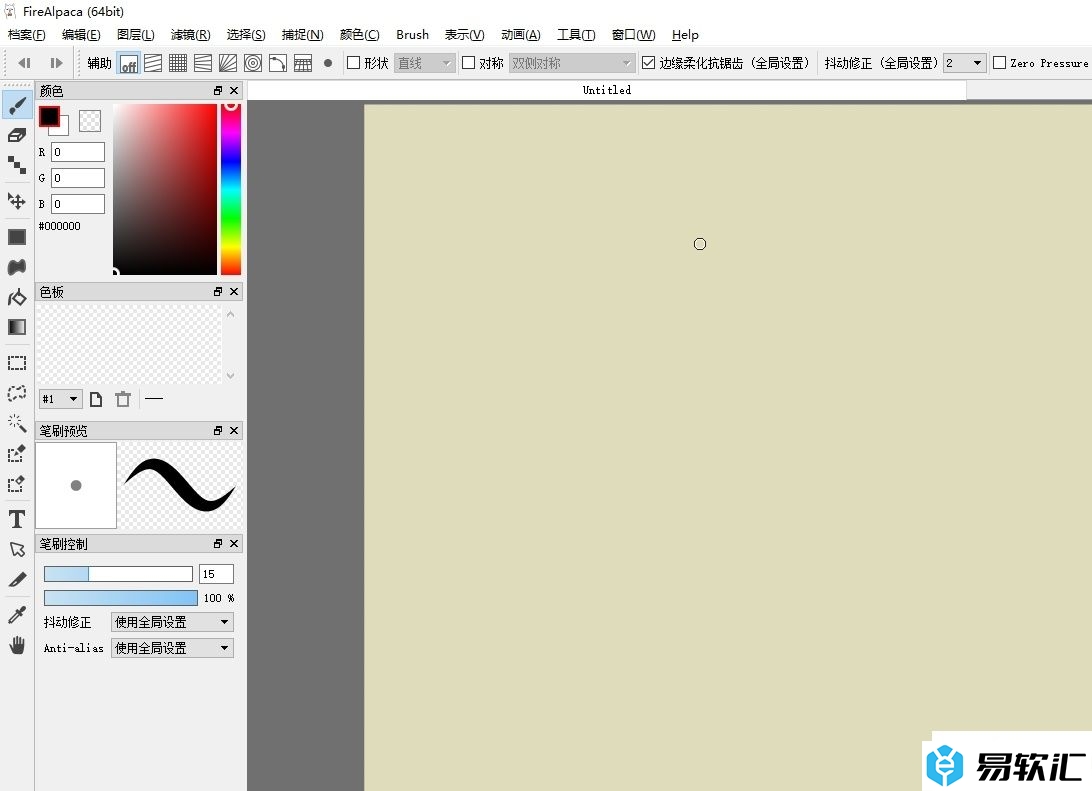Click the R color value input field

pos(78,152)
